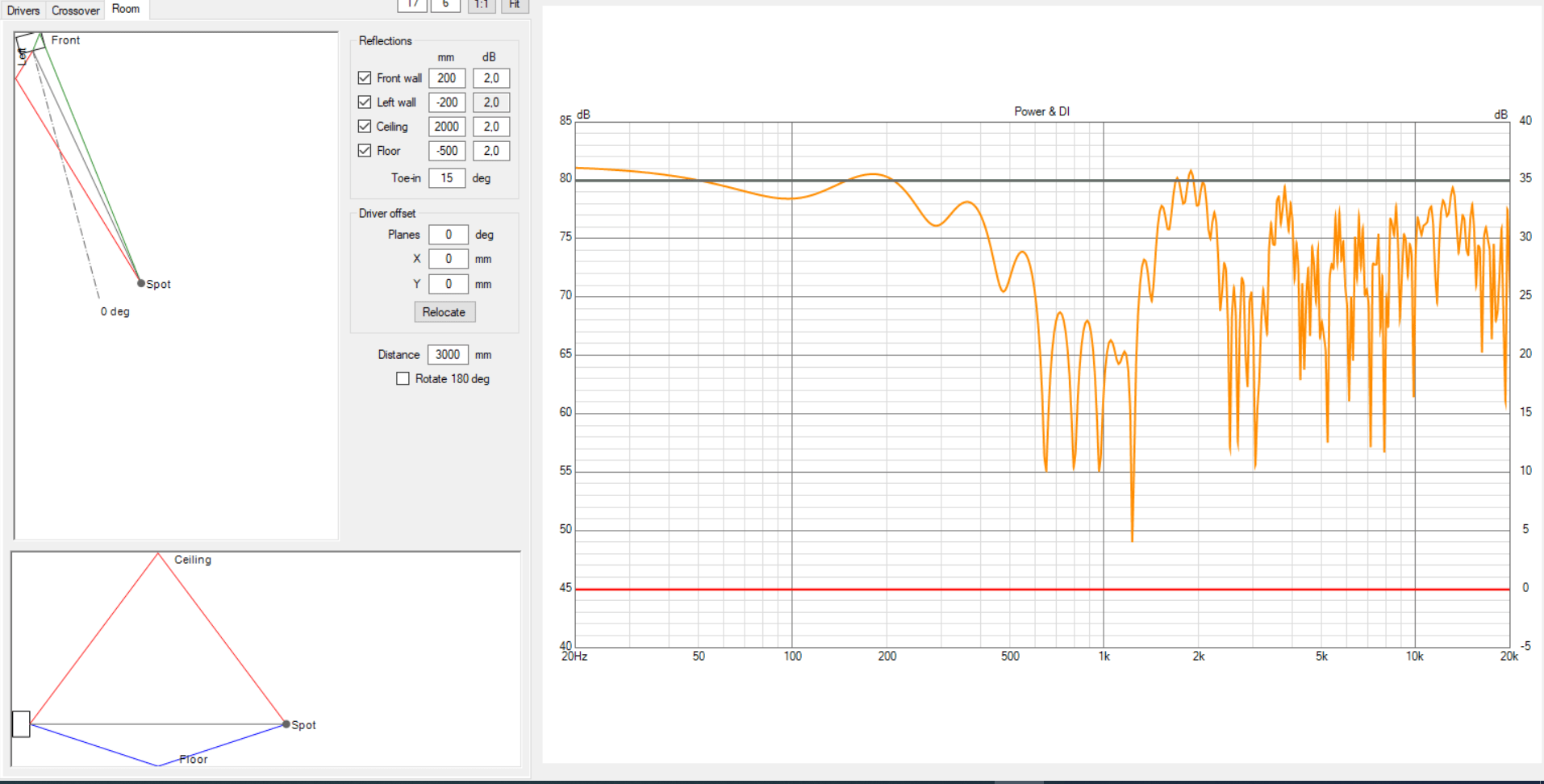
Task: Click the 'Reflections' group label
Action: pos(385,40)
